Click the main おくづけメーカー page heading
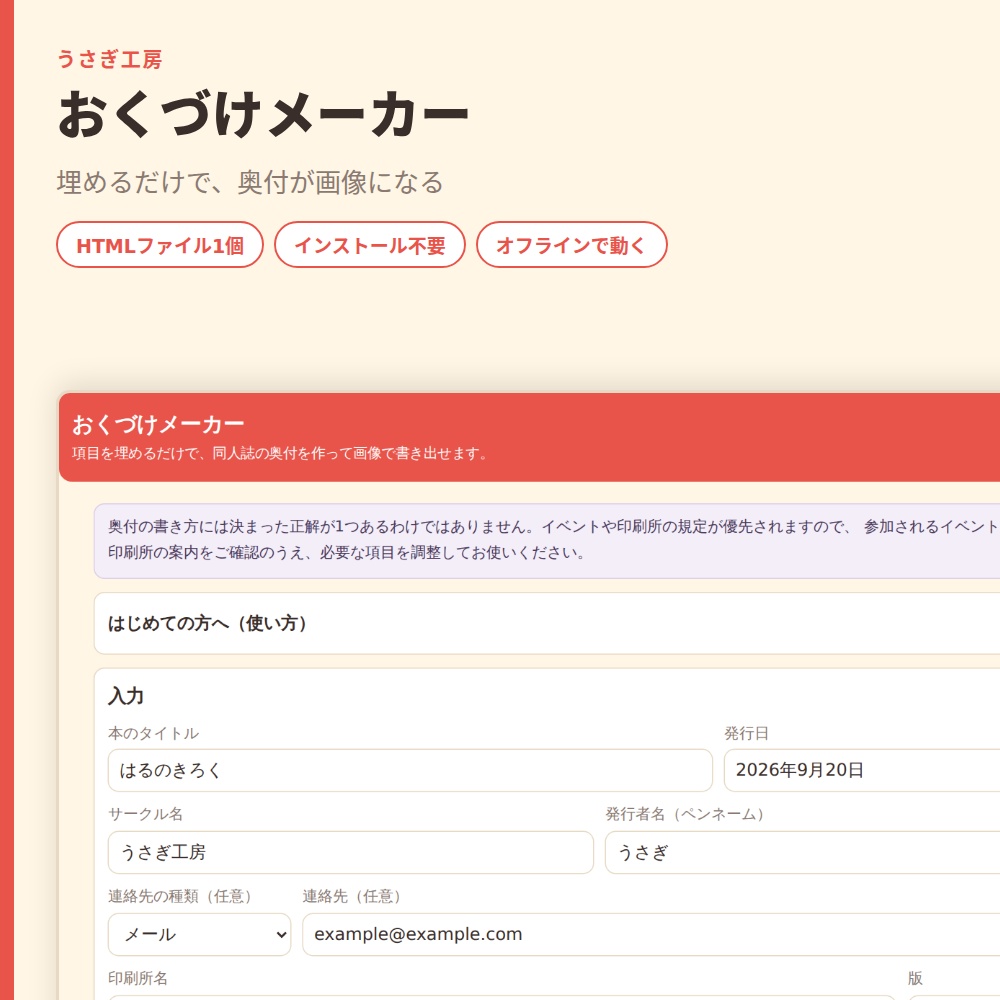Image resolution: width=1000 pixels, height=1000 pixels. tap(263, 114)
